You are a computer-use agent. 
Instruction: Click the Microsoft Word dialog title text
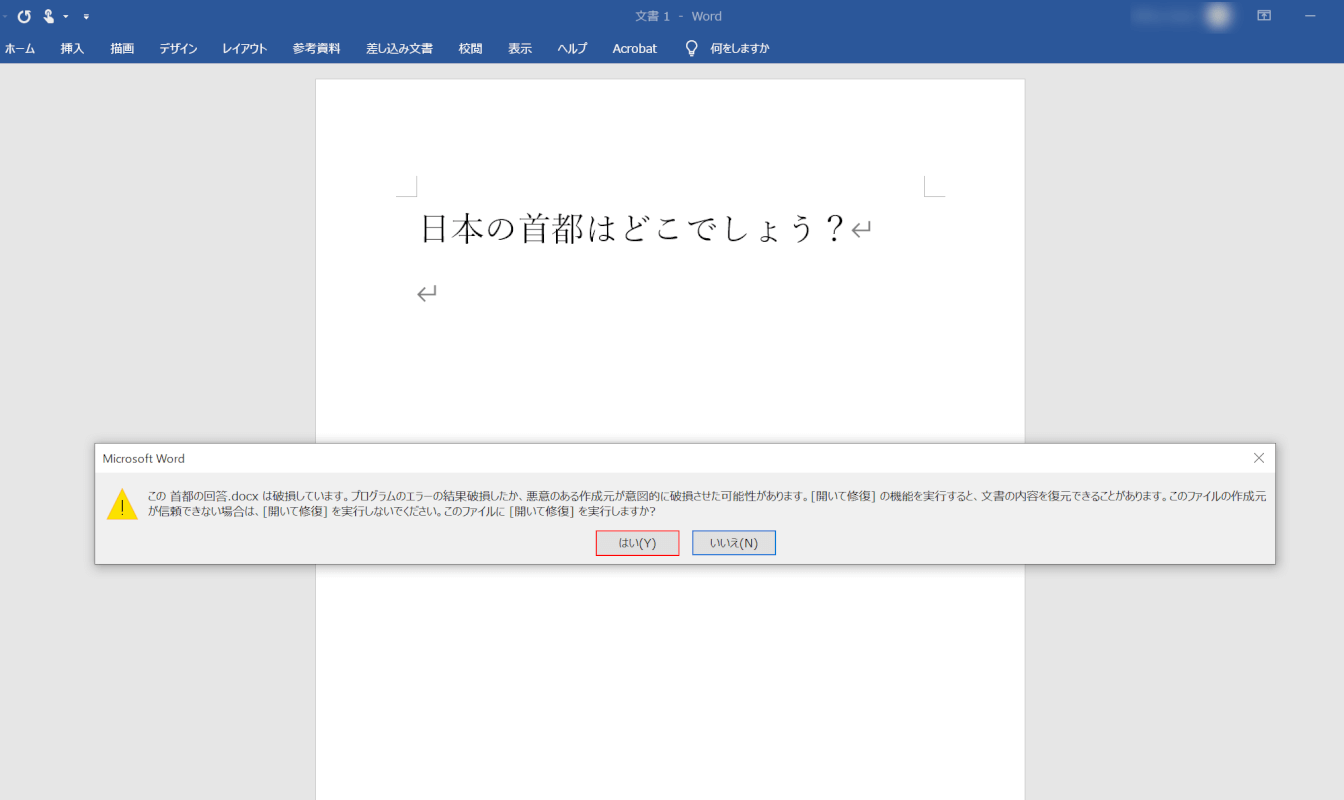click(x=144, y=458)
